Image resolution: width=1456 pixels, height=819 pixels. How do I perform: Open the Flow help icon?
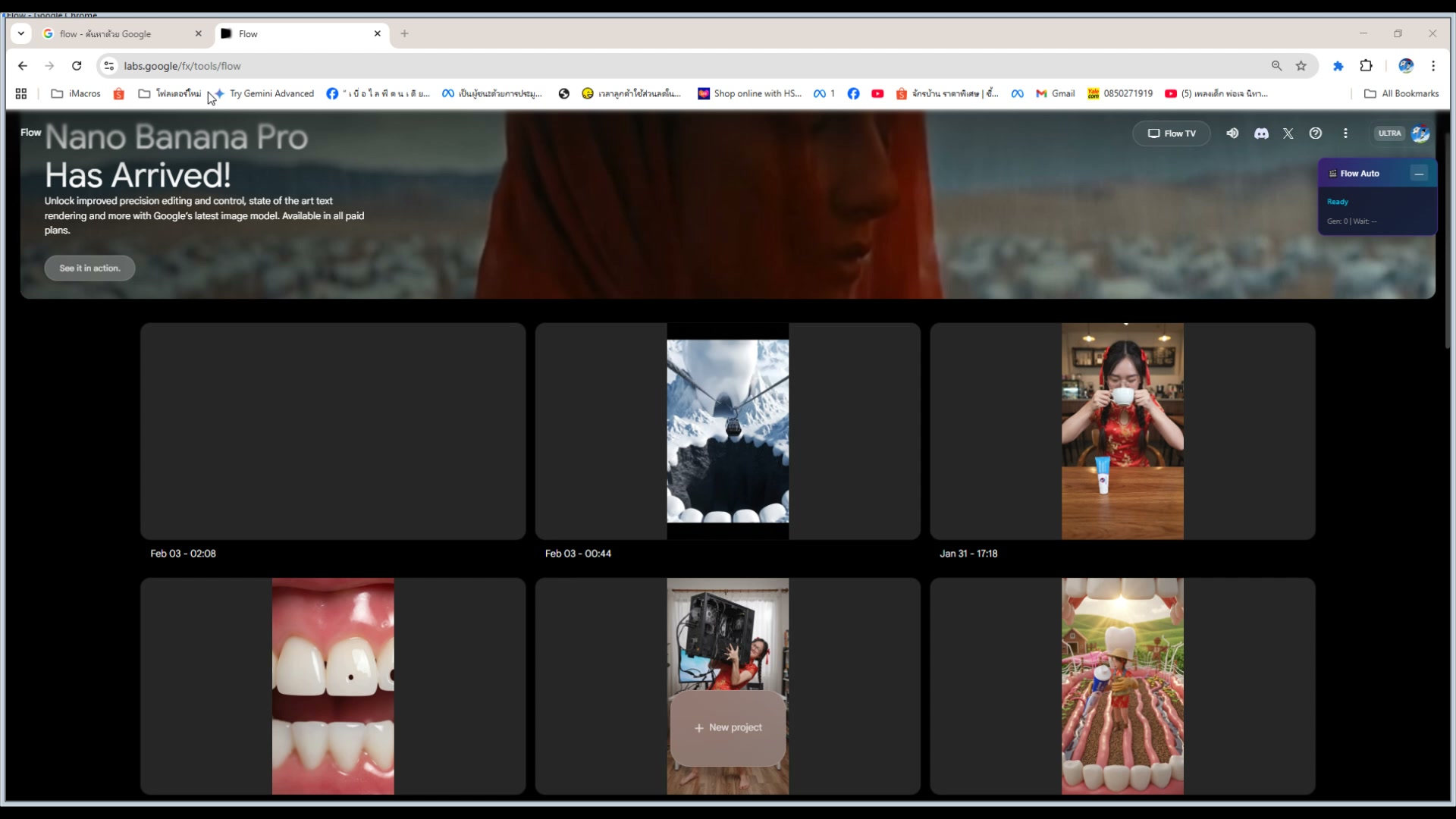coord(1315,133)
